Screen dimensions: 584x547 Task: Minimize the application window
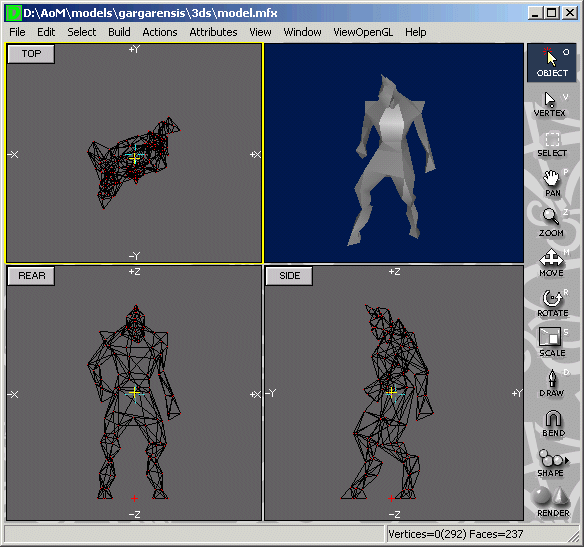coord(535,13)
